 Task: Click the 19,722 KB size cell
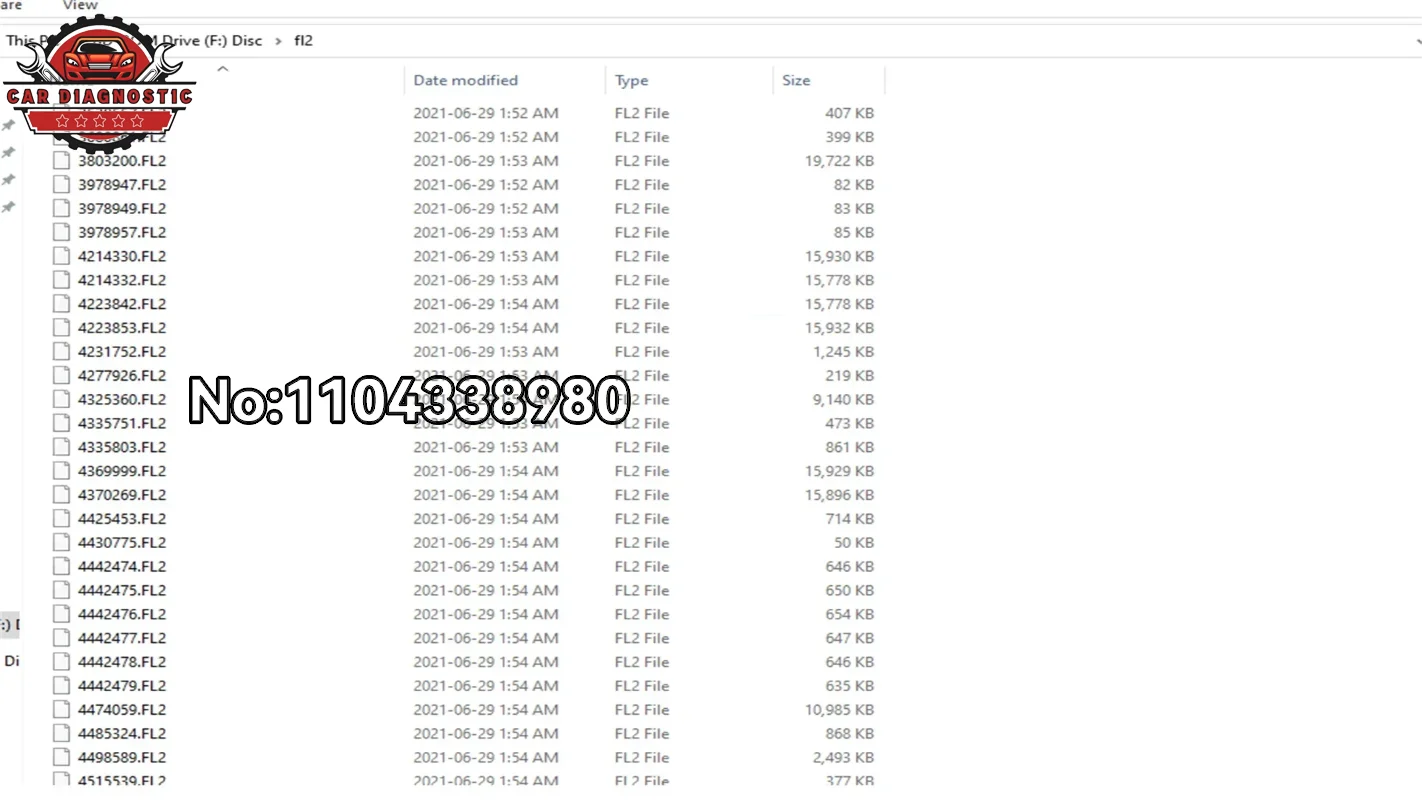tap(839, 161)
